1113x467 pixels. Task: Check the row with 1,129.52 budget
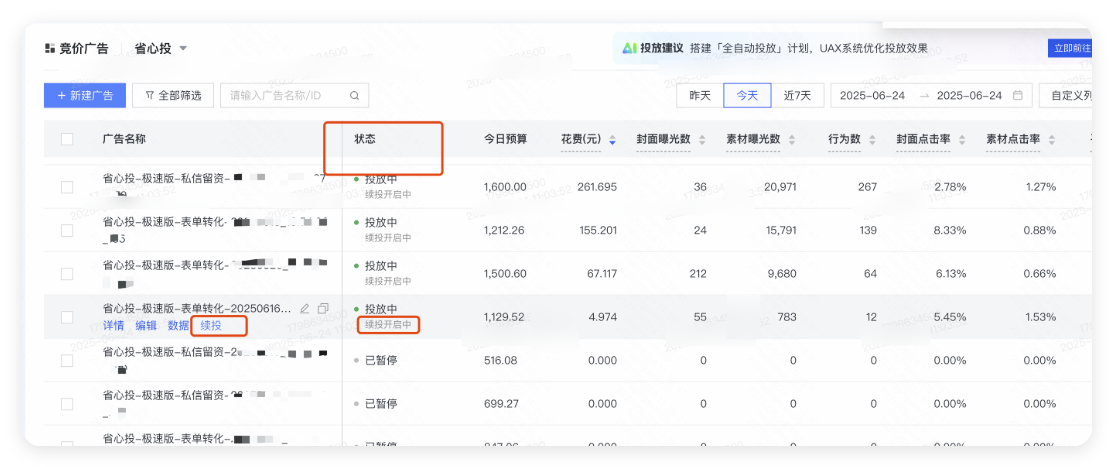pos(67,317)
